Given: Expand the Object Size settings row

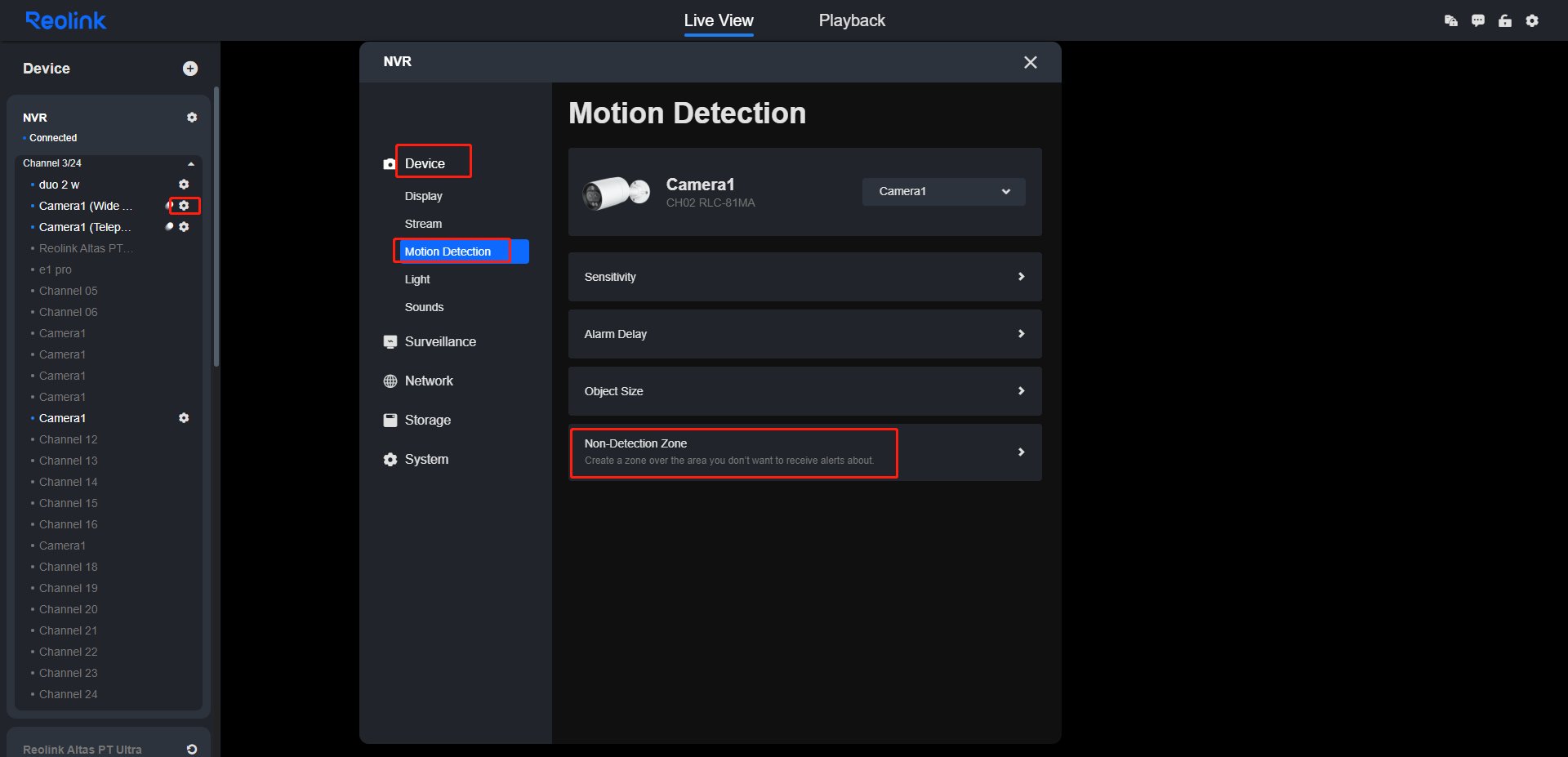Looking at the screenshot, I should pyautogui.click(x=805, y=391).
